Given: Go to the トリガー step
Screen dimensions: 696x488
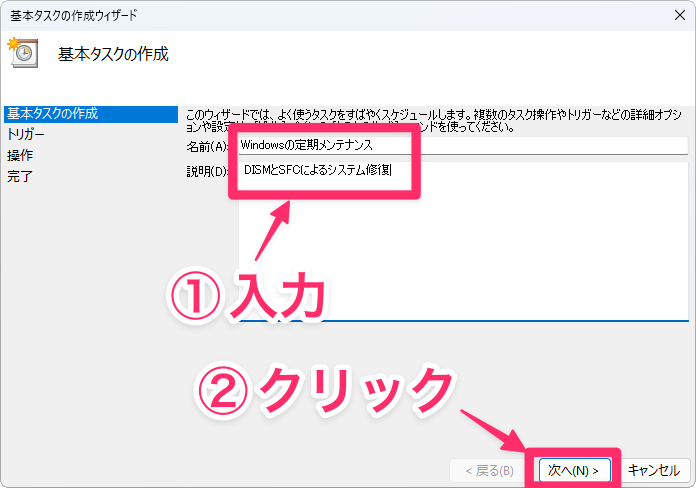Looking at the screenshot, I should (x=26, y=134).
